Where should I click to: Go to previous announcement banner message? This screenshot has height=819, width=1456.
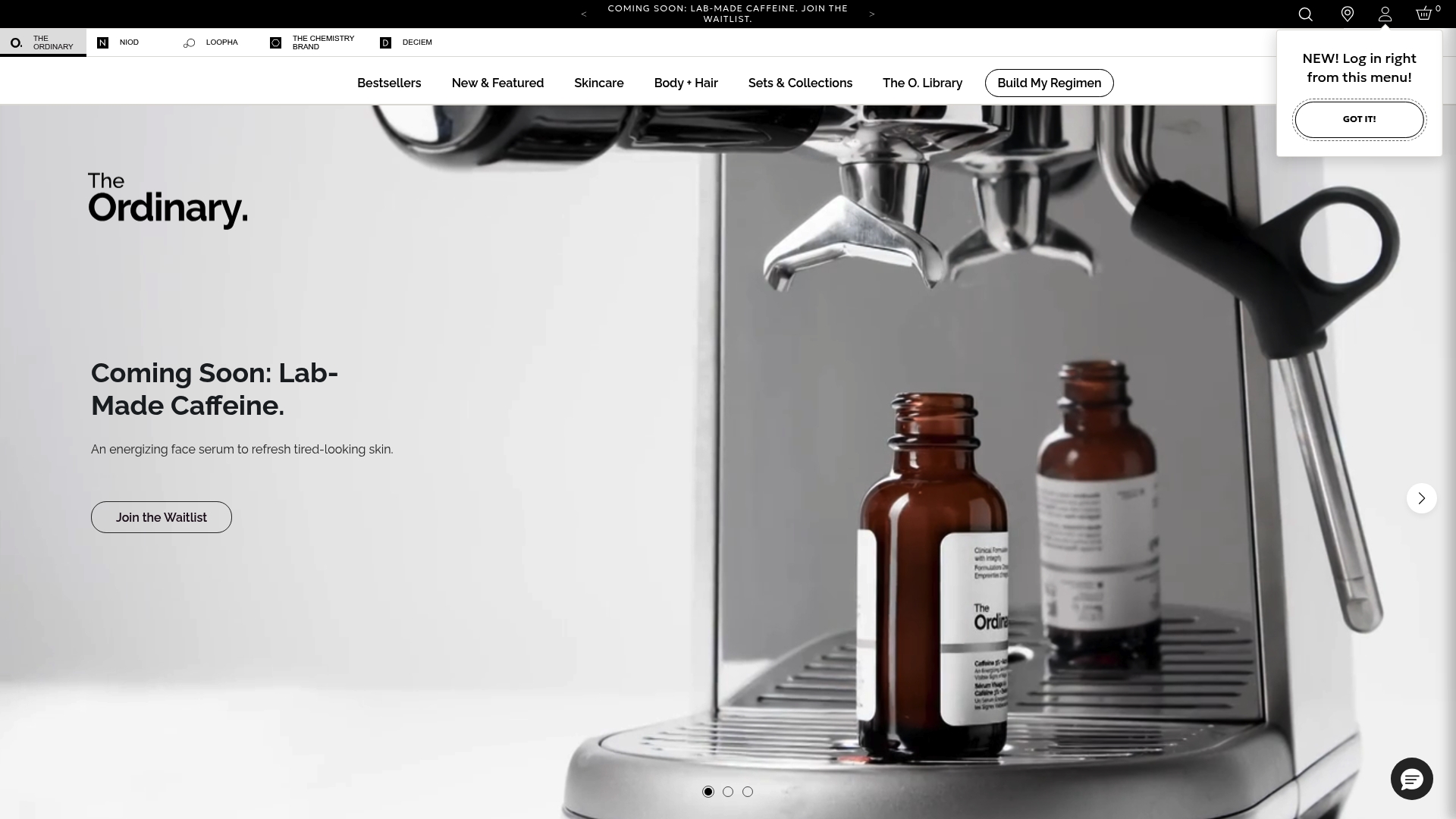pos(583,14)
